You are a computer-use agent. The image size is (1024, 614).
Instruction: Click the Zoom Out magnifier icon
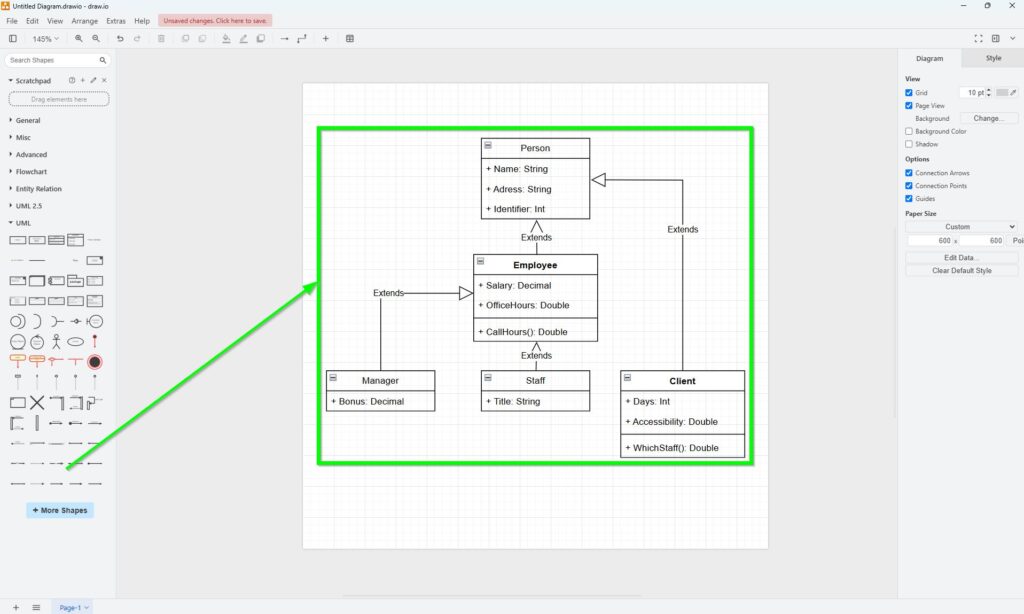pyautogui.click(x=96, y=39)
